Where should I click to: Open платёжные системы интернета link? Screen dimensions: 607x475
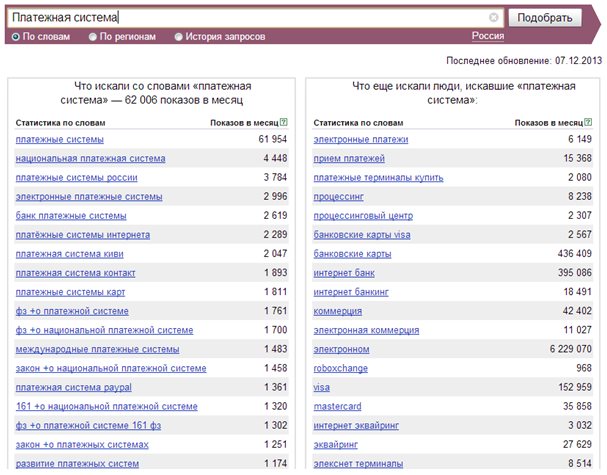click(83, 235)
